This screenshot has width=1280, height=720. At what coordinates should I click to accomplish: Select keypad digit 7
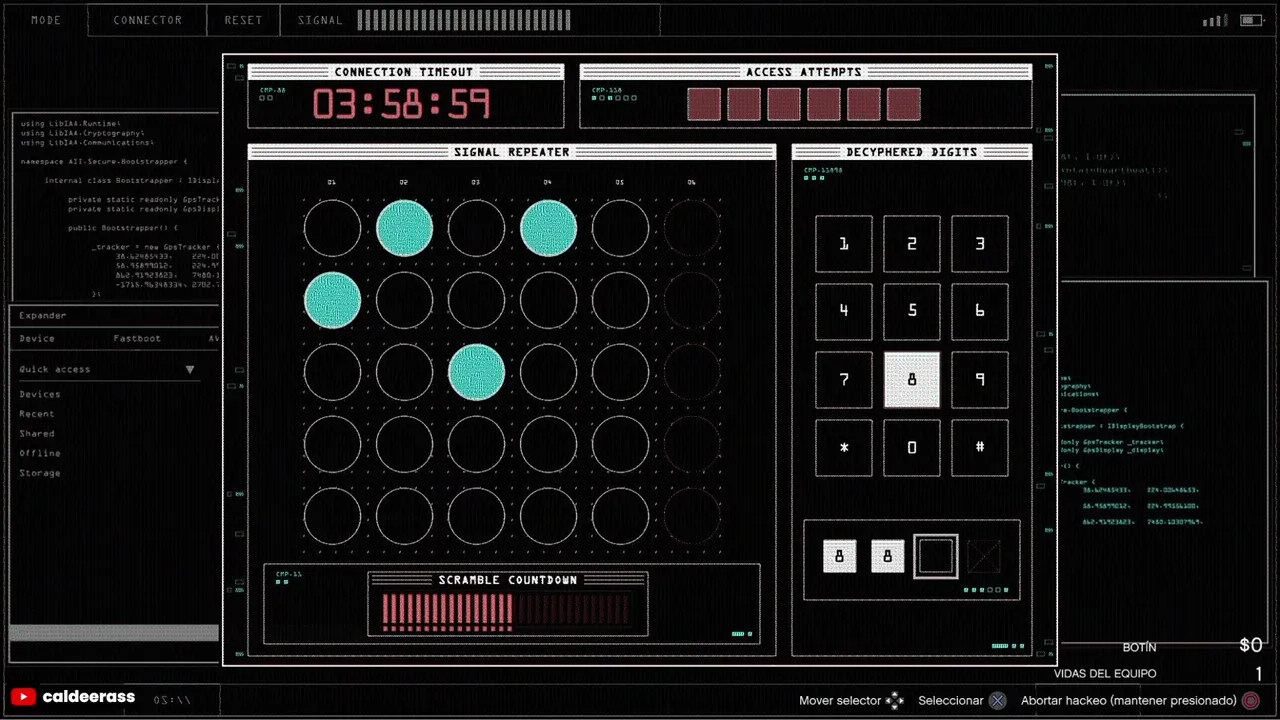point(844,380)
